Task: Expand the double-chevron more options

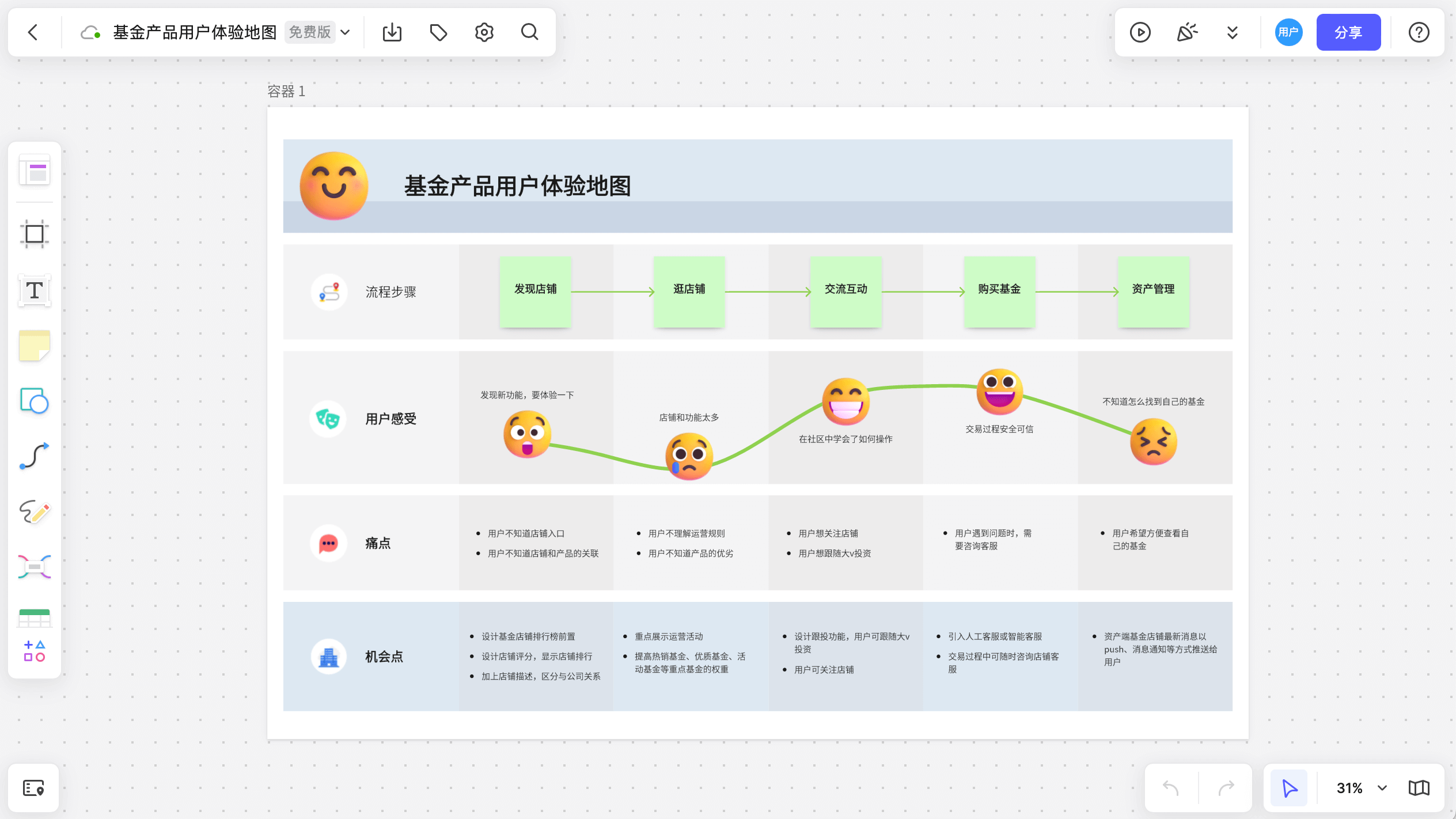Action: [x=1232, y=32]
